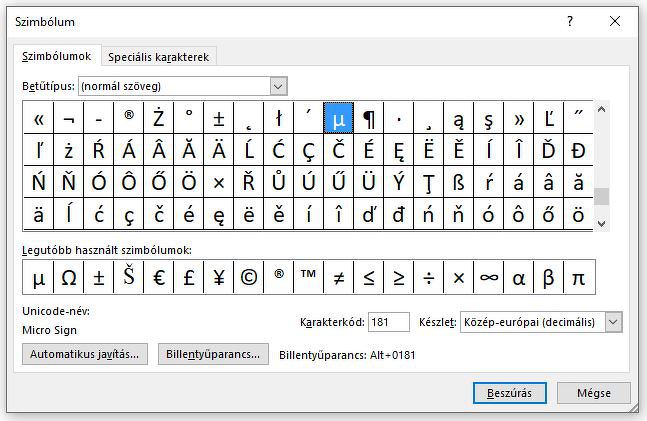Click the Karakterkód code input field
This screenshot has height=421, width=647.
[x=388, y=322]
